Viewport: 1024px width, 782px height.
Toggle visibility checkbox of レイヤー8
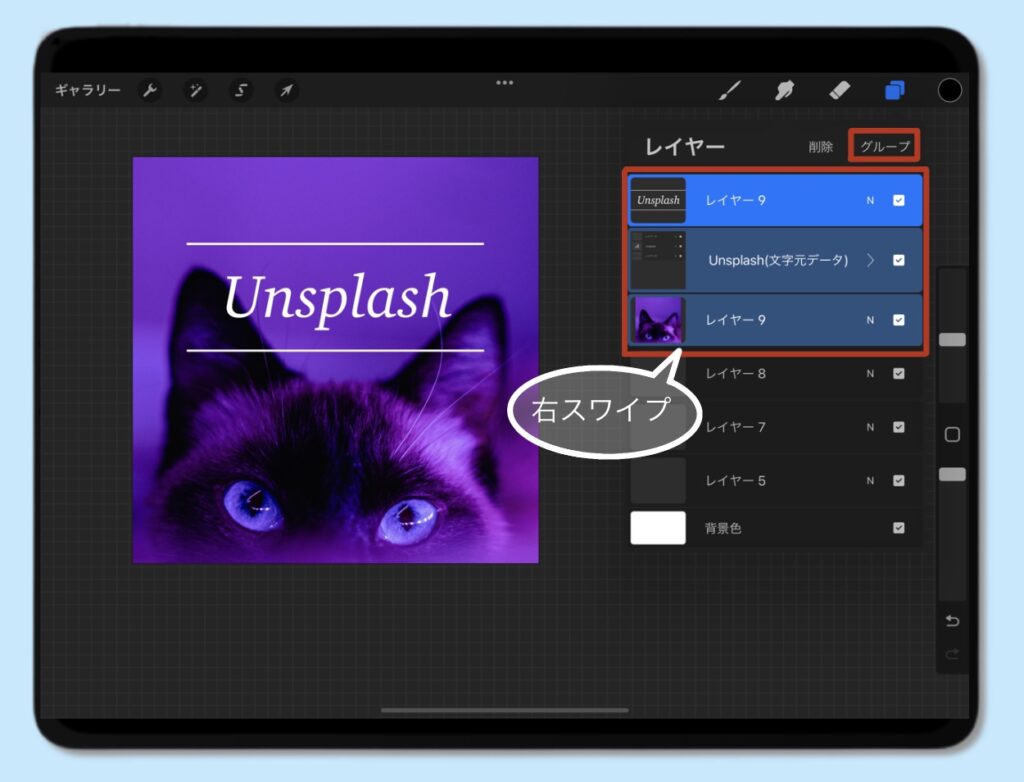coord(899,374)
